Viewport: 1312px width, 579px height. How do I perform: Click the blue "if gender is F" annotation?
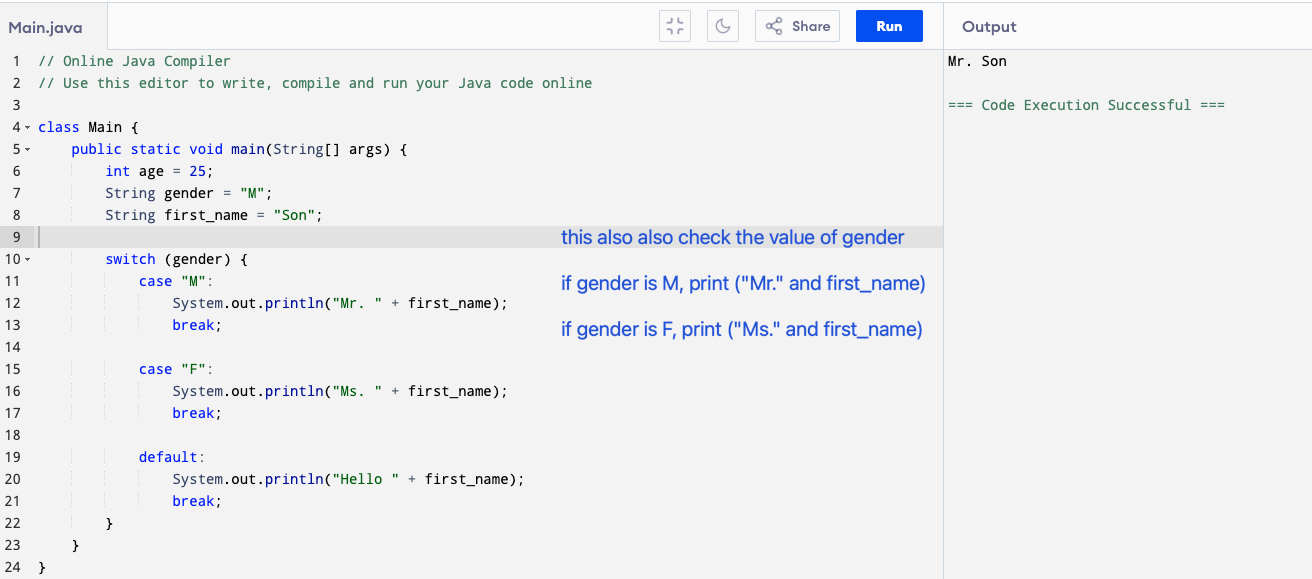tap(741, 329)
